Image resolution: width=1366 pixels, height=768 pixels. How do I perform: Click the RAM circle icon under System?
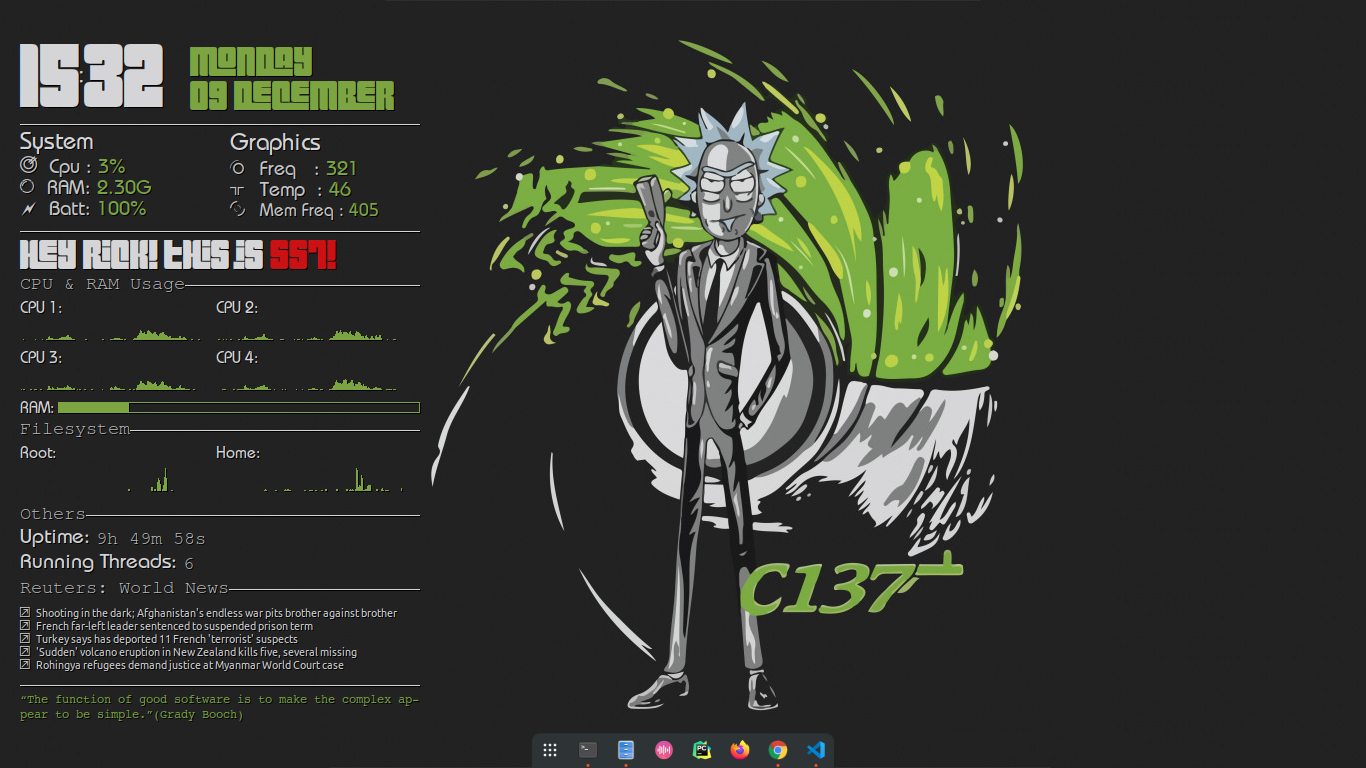coord(28,186)
